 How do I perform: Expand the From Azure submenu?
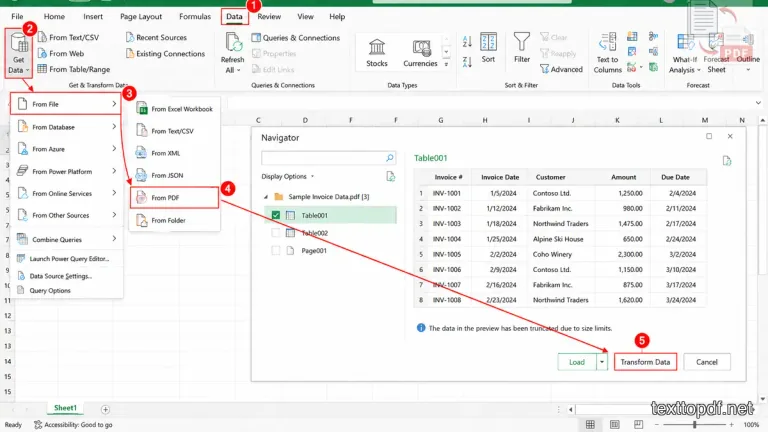[x=66, y=149]
